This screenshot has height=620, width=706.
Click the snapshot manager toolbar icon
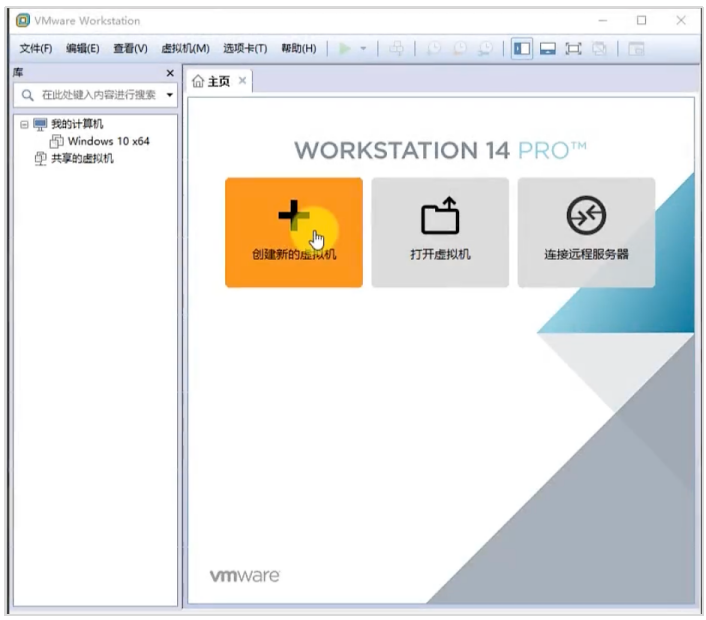(486, 48)
